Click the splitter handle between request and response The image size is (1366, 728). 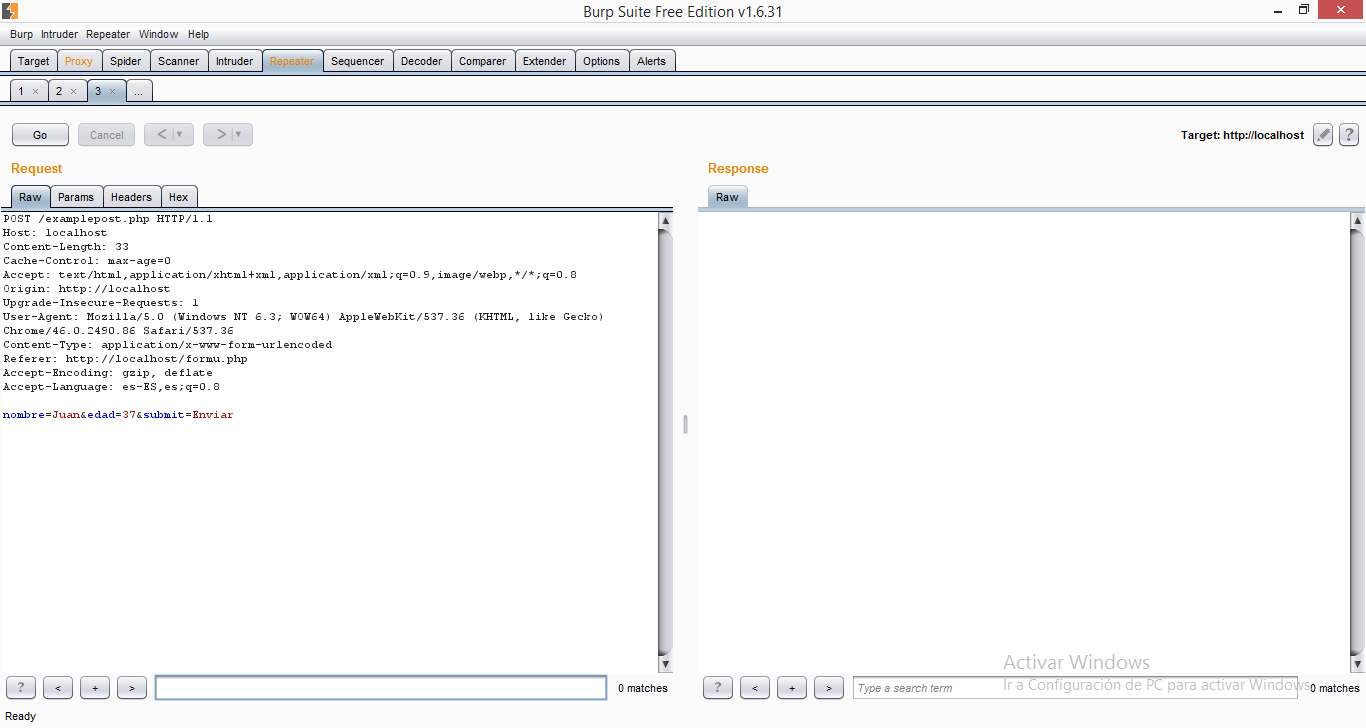click(x=685, y=424)
